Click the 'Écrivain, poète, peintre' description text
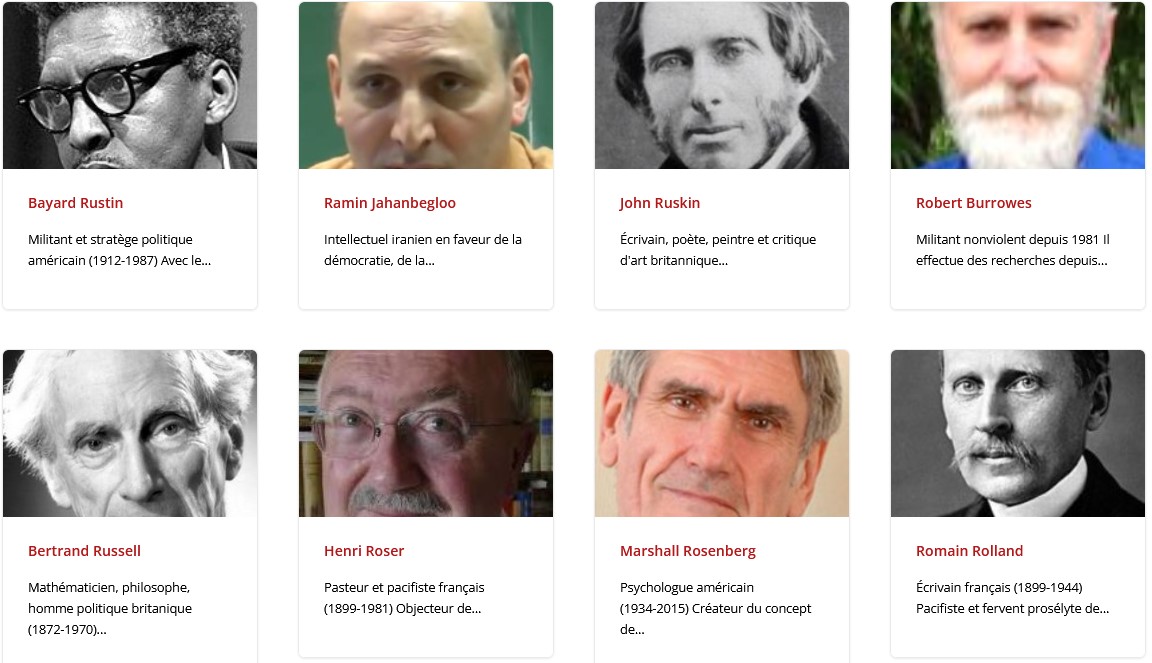The image size is (1152, 663). 718,250
